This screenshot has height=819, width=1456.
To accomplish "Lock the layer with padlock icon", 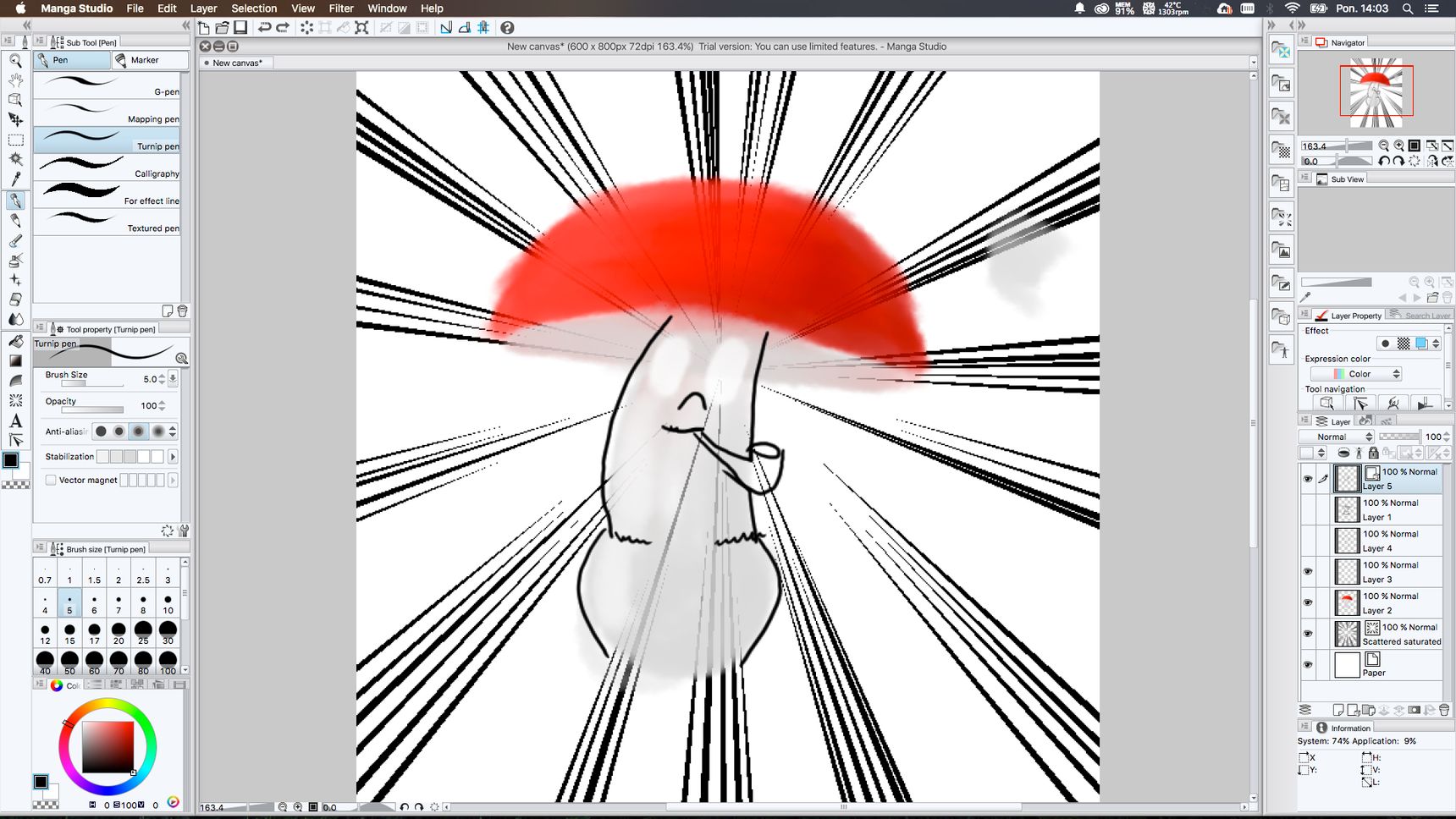I will coord(1373,453).
